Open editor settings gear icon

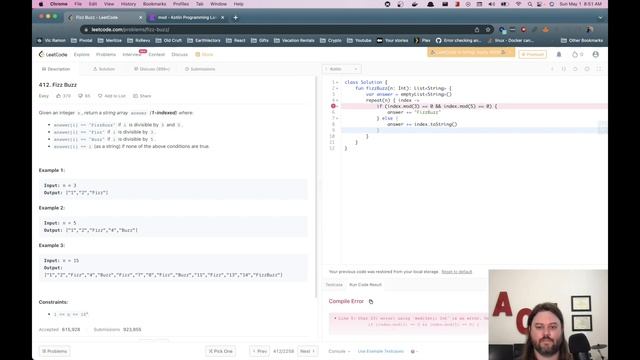click(587, 69)
